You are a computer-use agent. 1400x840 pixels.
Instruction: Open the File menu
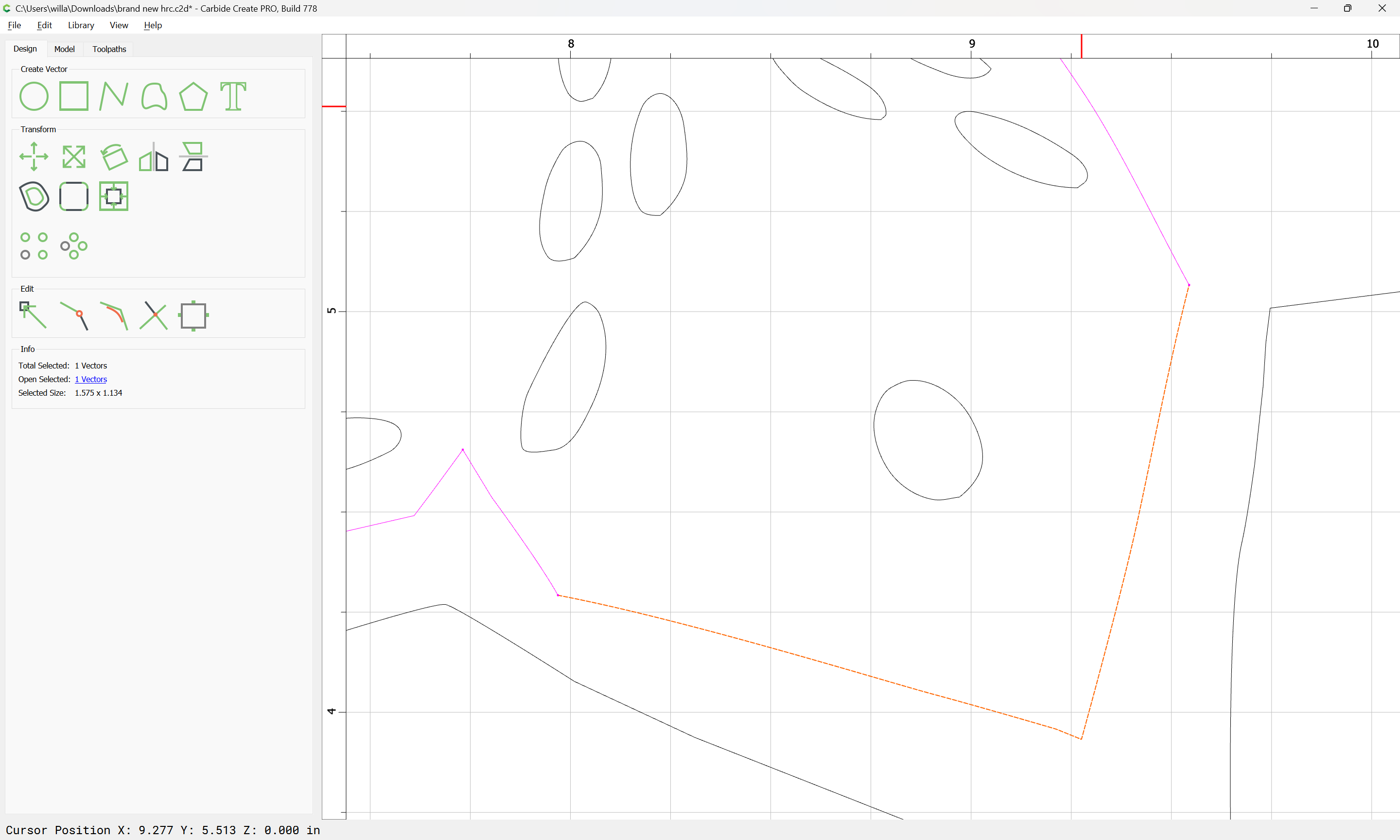[x=14, y=25]
